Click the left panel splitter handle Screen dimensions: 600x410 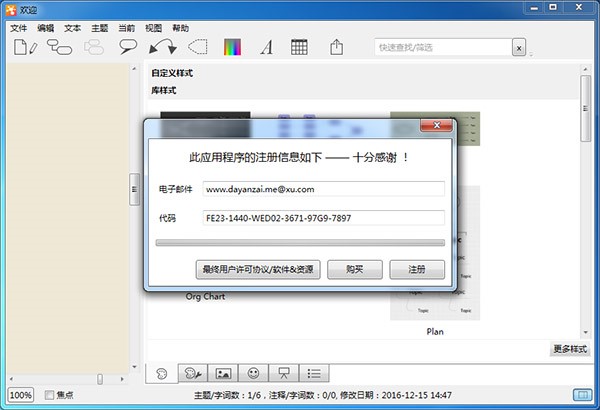(x=134, y=189)
